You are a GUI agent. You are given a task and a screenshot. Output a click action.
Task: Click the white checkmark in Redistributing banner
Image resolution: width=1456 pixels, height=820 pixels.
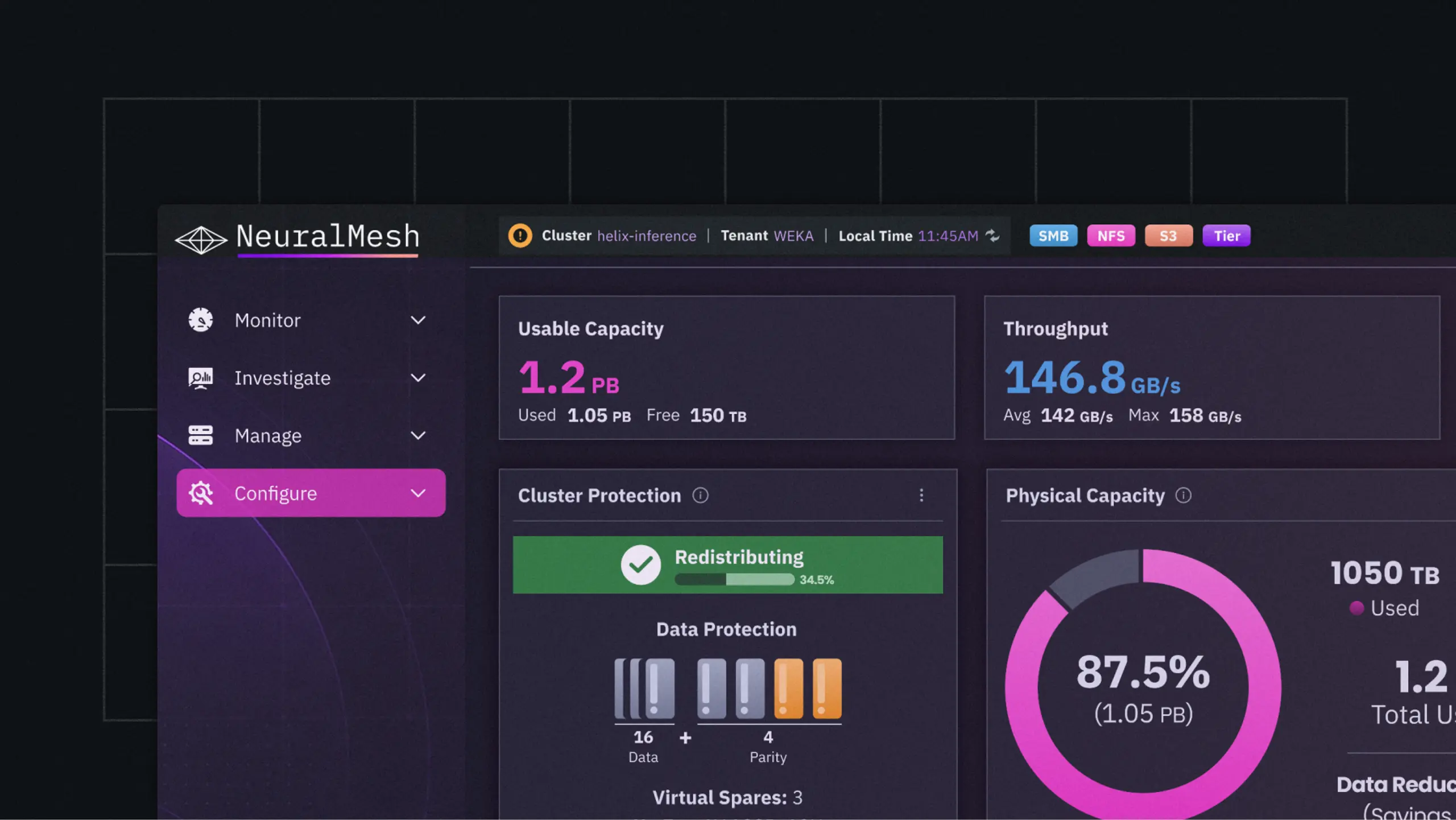641,564
